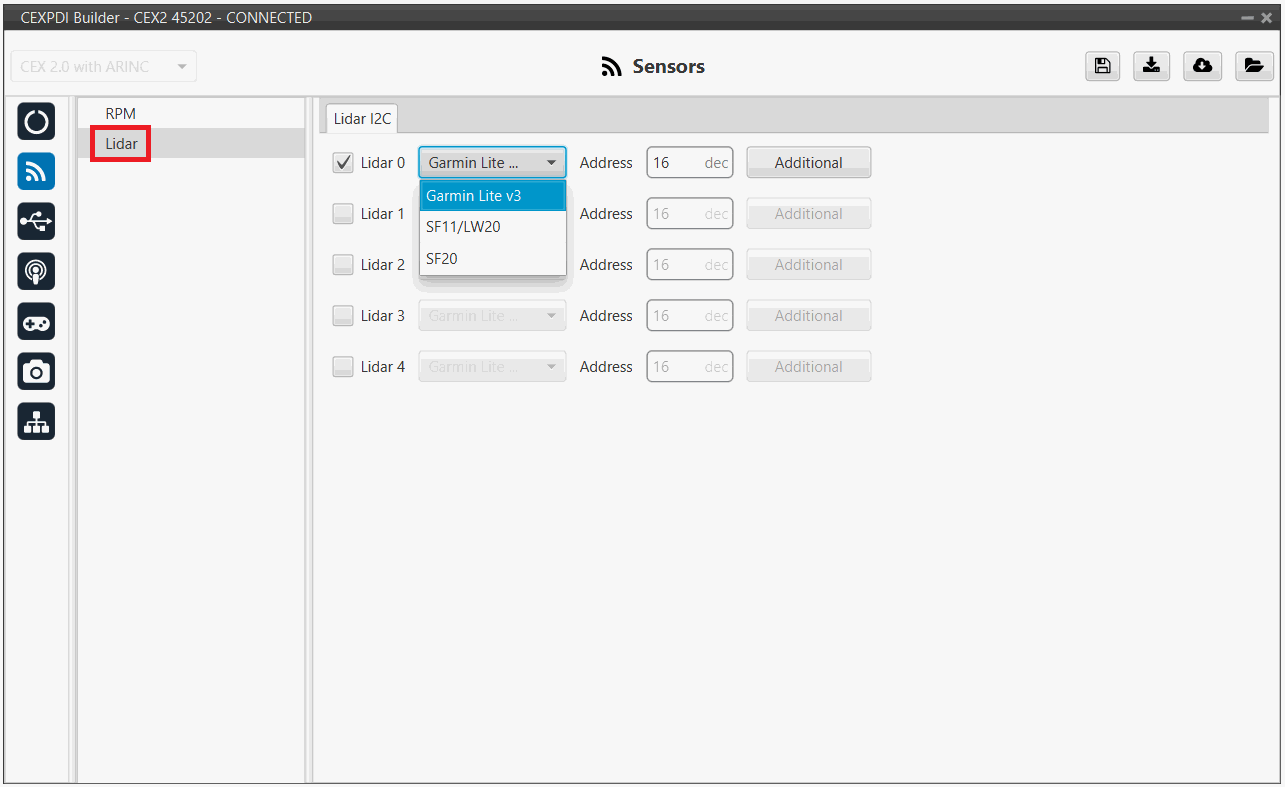Open the camera section in the sidebar
1285x787 pixels.
click(x=36, y=372)
